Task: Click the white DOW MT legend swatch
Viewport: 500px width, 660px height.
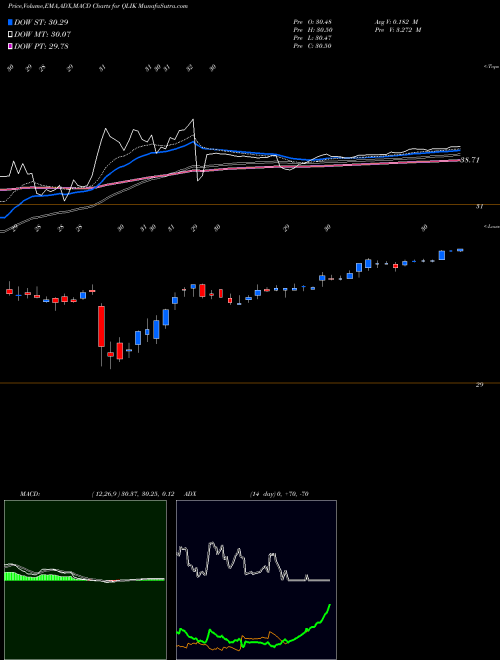Action: coord(11,34)
